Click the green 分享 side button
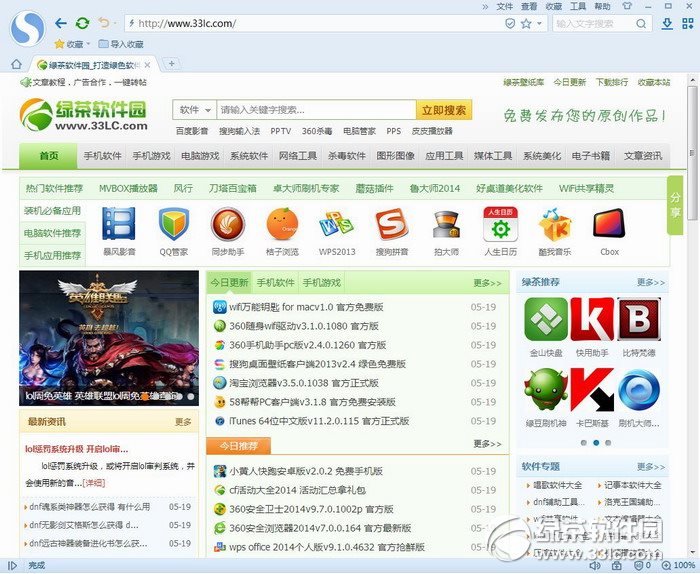Image resolution: width=700 pixels, height=574 pixels. tap(675, 205)
